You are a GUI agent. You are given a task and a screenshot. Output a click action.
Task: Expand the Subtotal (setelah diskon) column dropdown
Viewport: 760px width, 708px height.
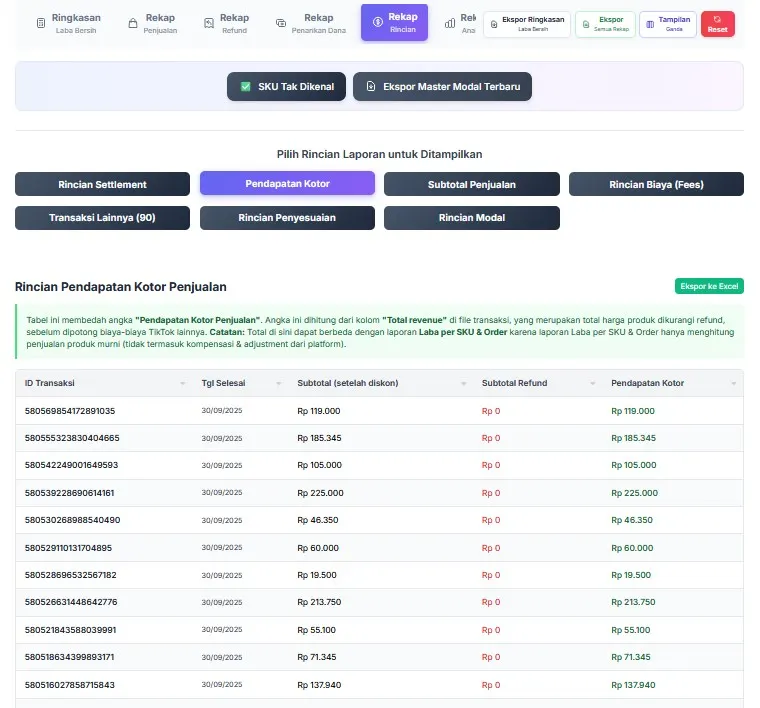tap(463, 384)
